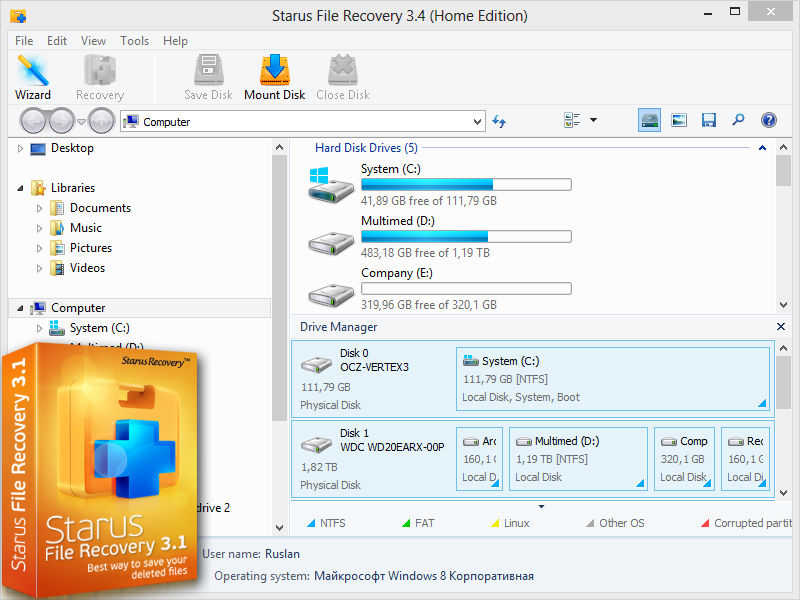Select Documents in the folder tree
800x600 pixels.
click(100, 208)
